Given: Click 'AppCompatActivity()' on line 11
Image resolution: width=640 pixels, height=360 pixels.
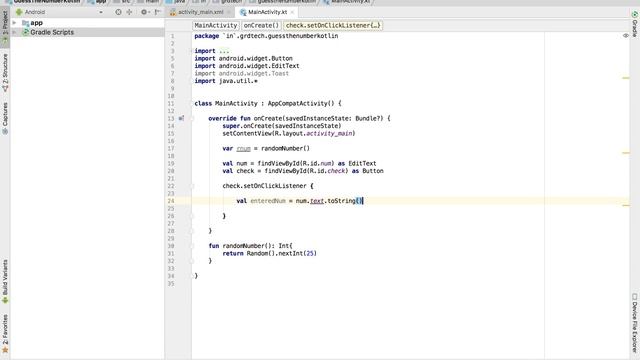Looking at the screenshot, I should click(x=301, y=104).
